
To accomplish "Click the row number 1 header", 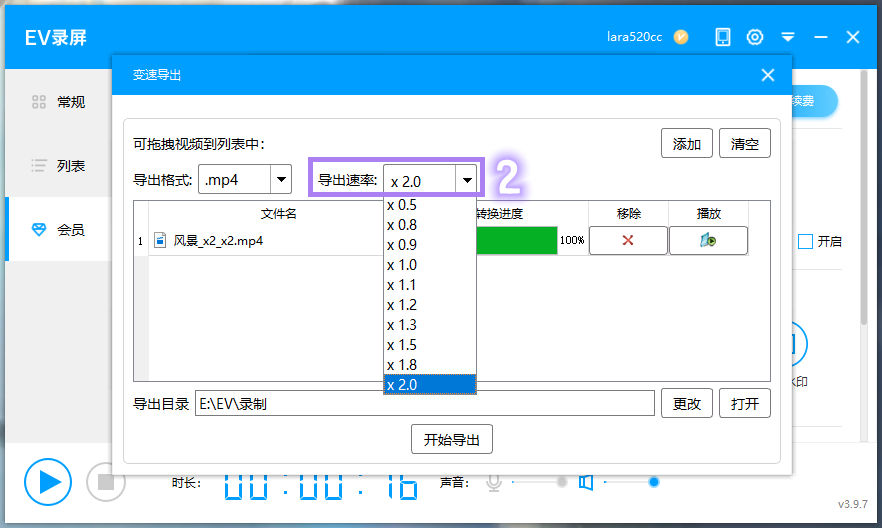I will tap(141, 241).
